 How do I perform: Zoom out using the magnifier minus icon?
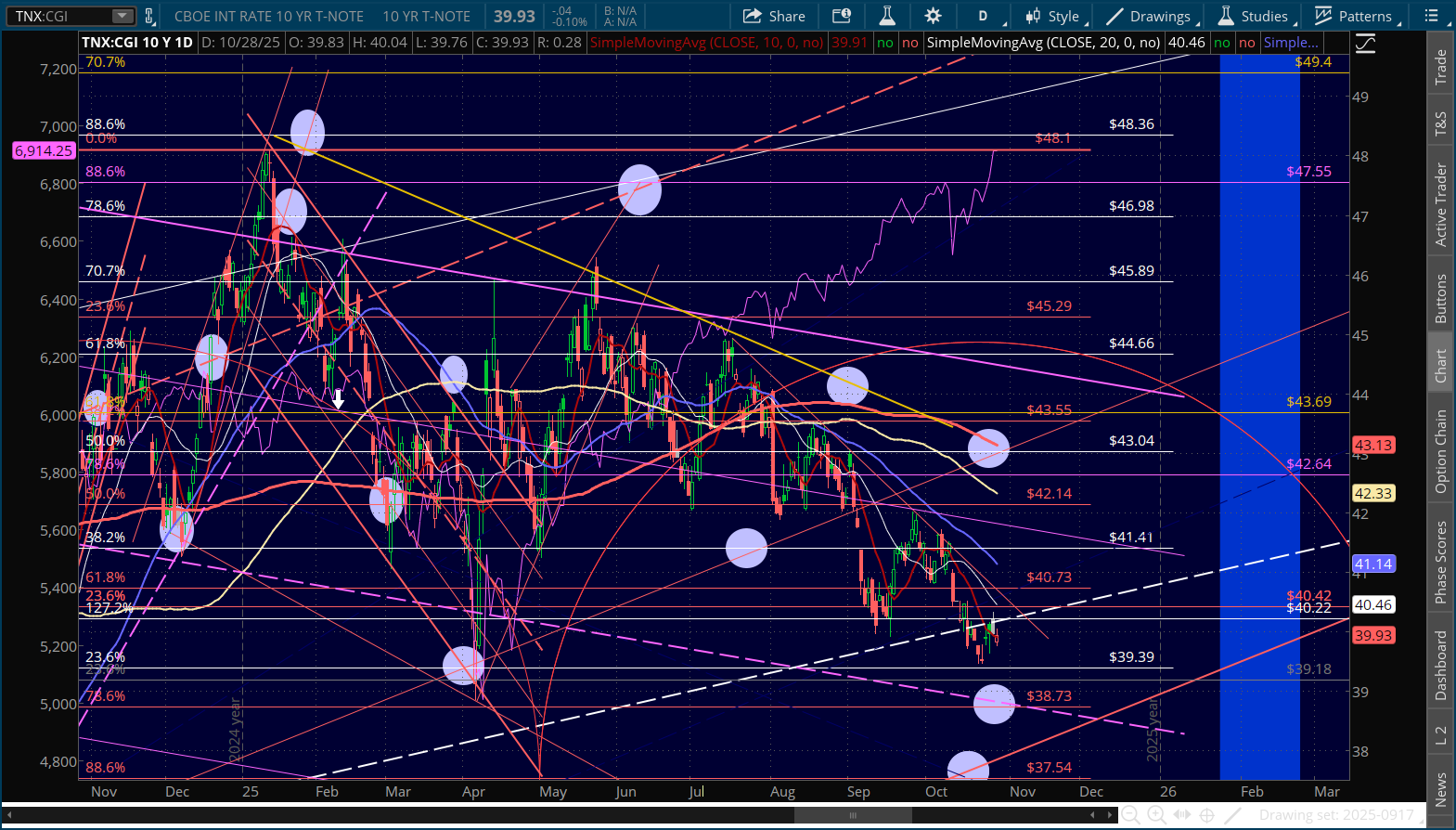tap(1130, 815)
